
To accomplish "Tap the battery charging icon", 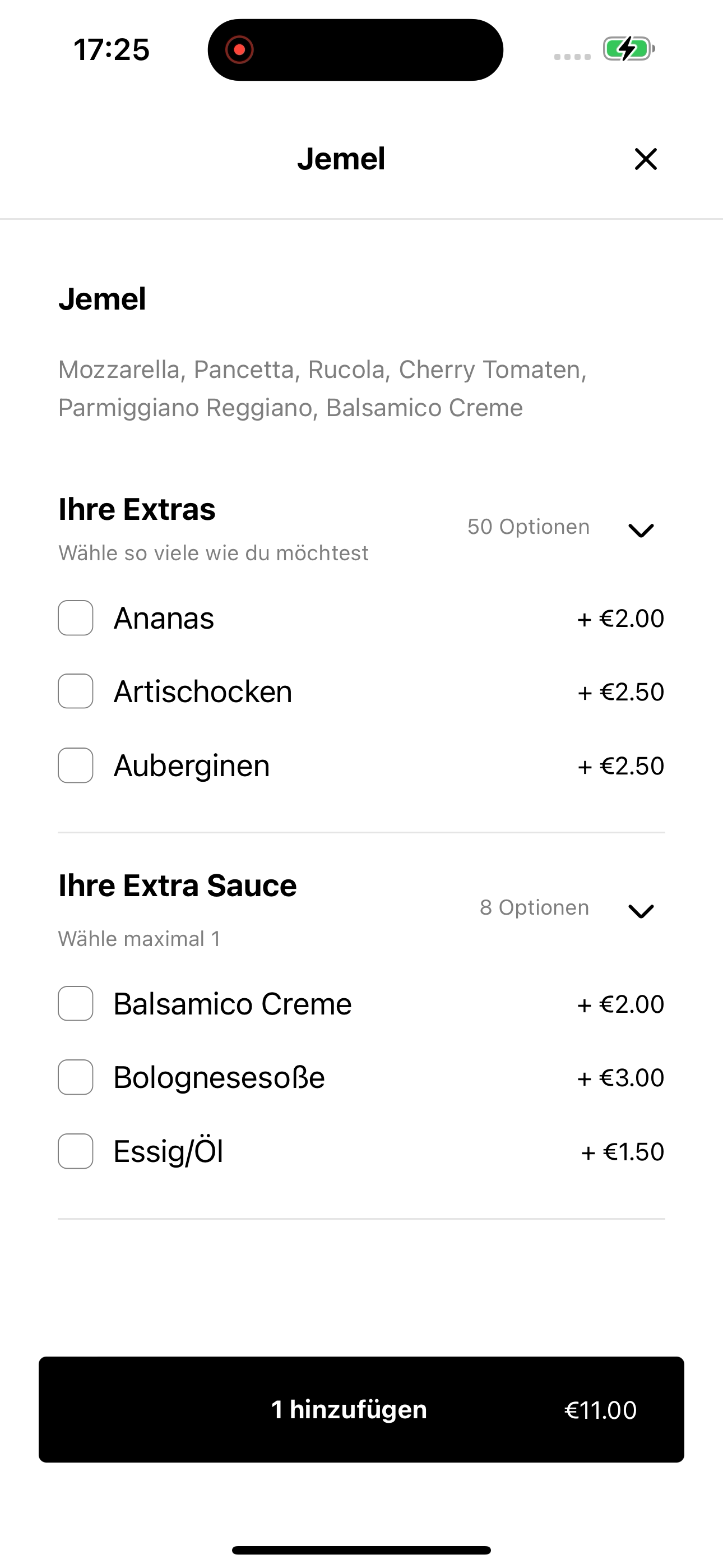I will 629,49.
